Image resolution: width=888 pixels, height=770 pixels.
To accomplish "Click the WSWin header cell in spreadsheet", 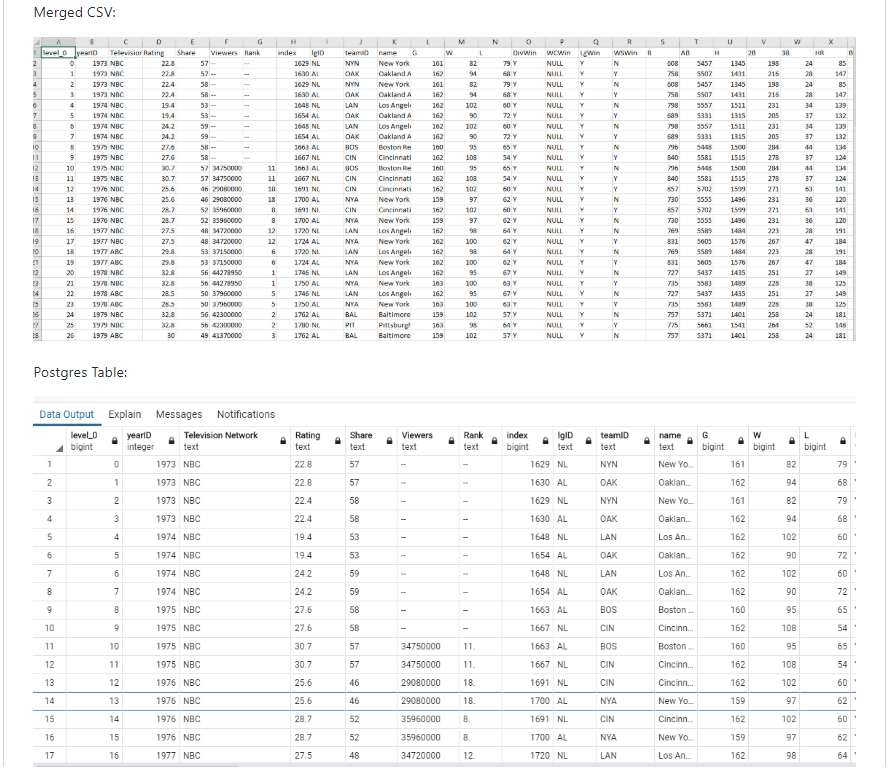I will (x=629, y=53).
